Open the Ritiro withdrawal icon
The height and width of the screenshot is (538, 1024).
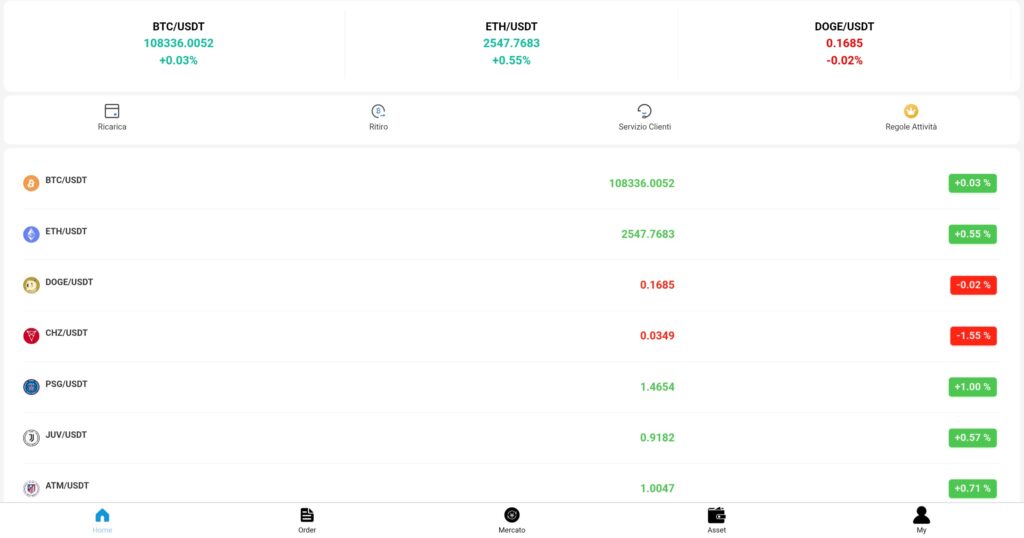pyautogui.click(x=378, y=111)
